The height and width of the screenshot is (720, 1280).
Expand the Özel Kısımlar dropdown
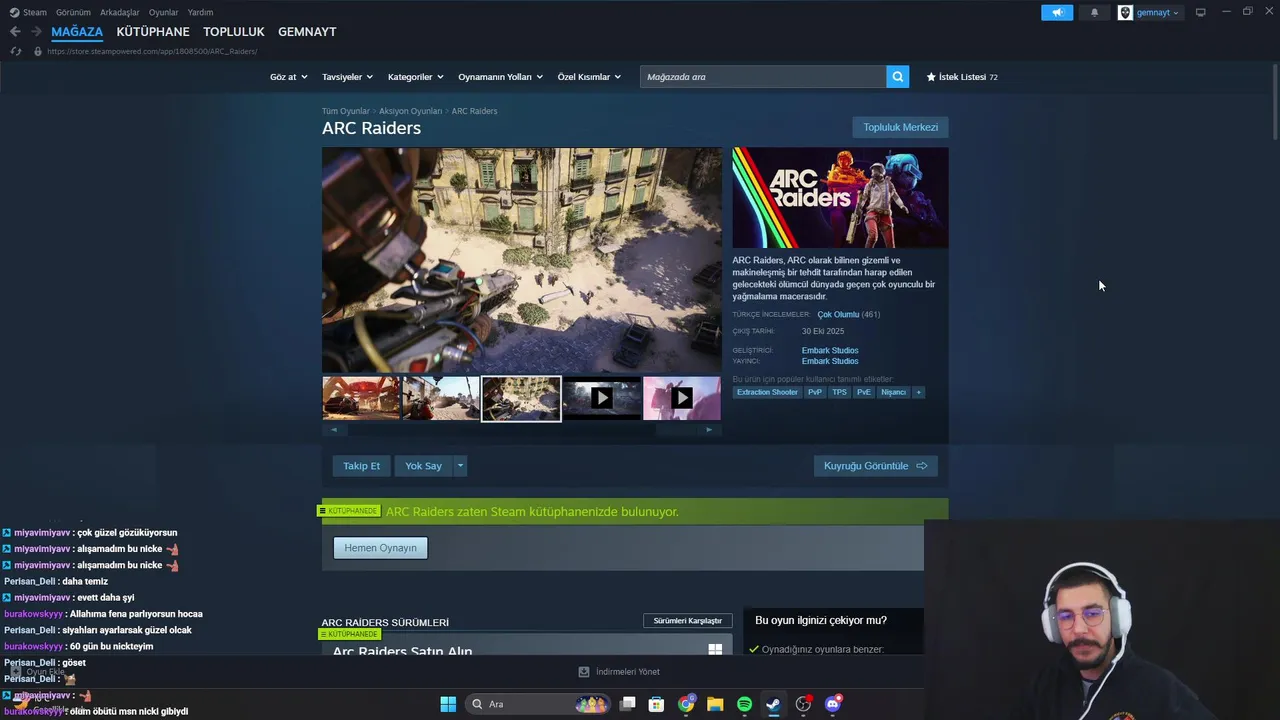click(x=589, y=77)
